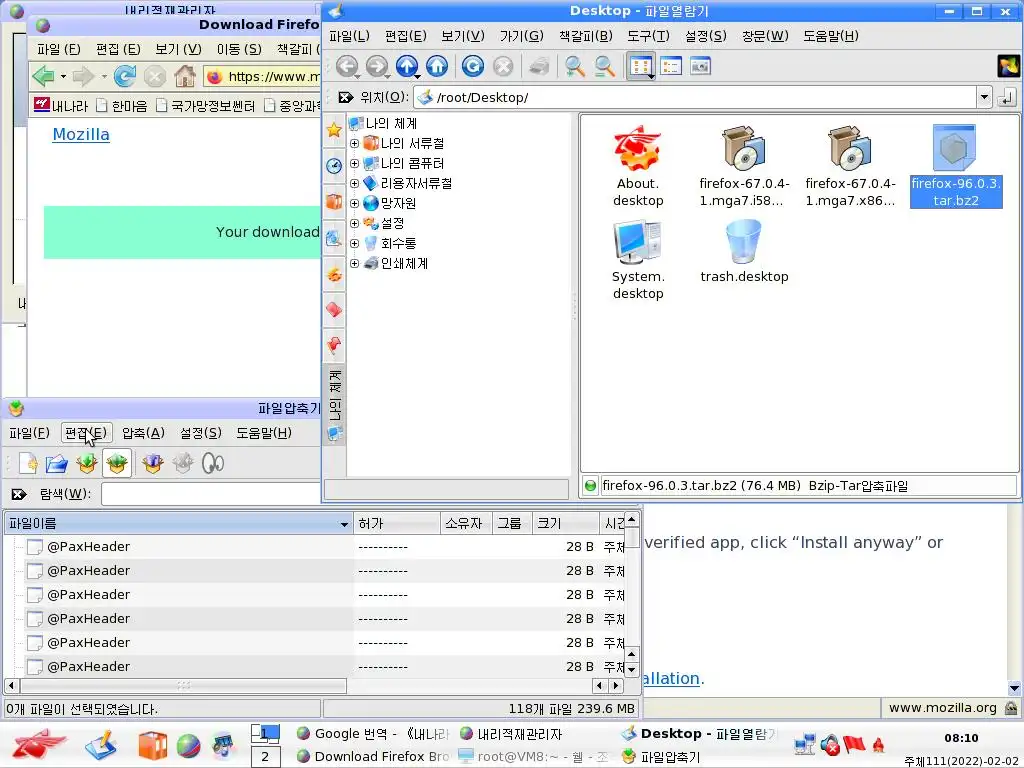Open the 내나라 bookmark in Firefox
This screenshot has width=1024, height=768.
click(x=60, y=105)
